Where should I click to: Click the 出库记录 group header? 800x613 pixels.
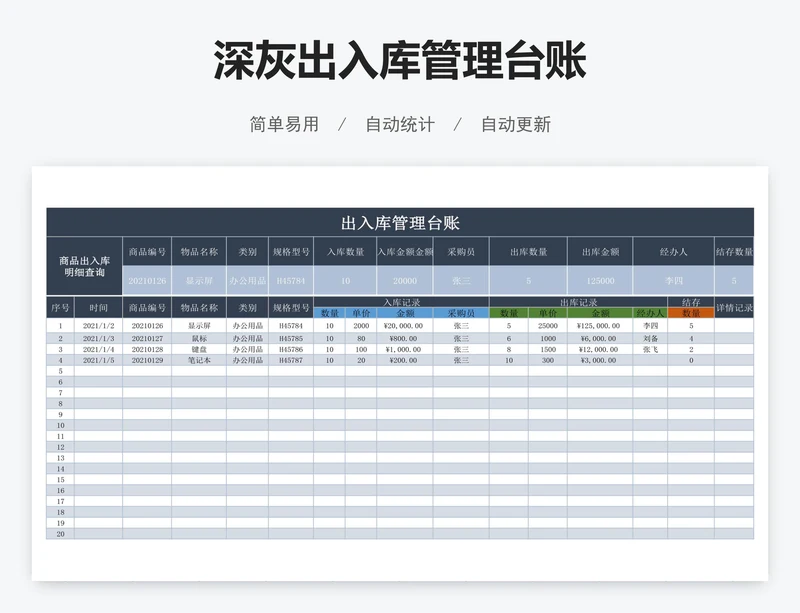coord(578,302)
